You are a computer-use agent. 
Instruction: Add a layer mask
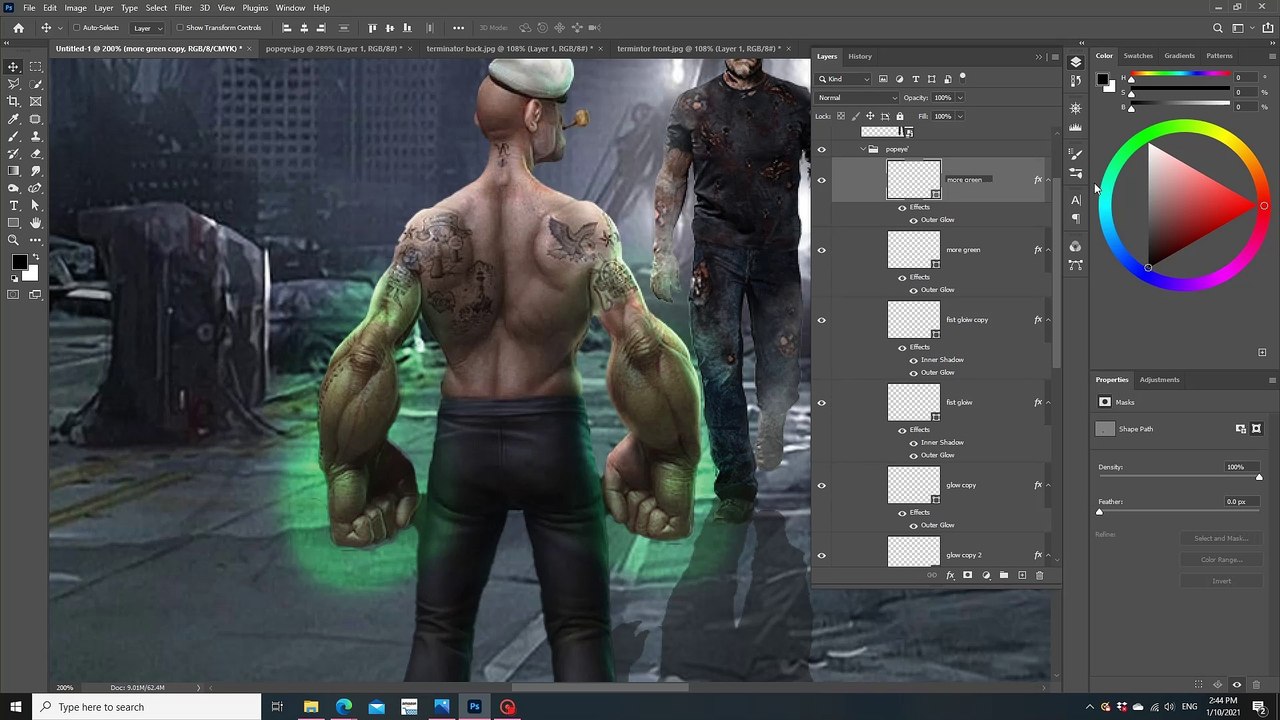pos(967,575)
